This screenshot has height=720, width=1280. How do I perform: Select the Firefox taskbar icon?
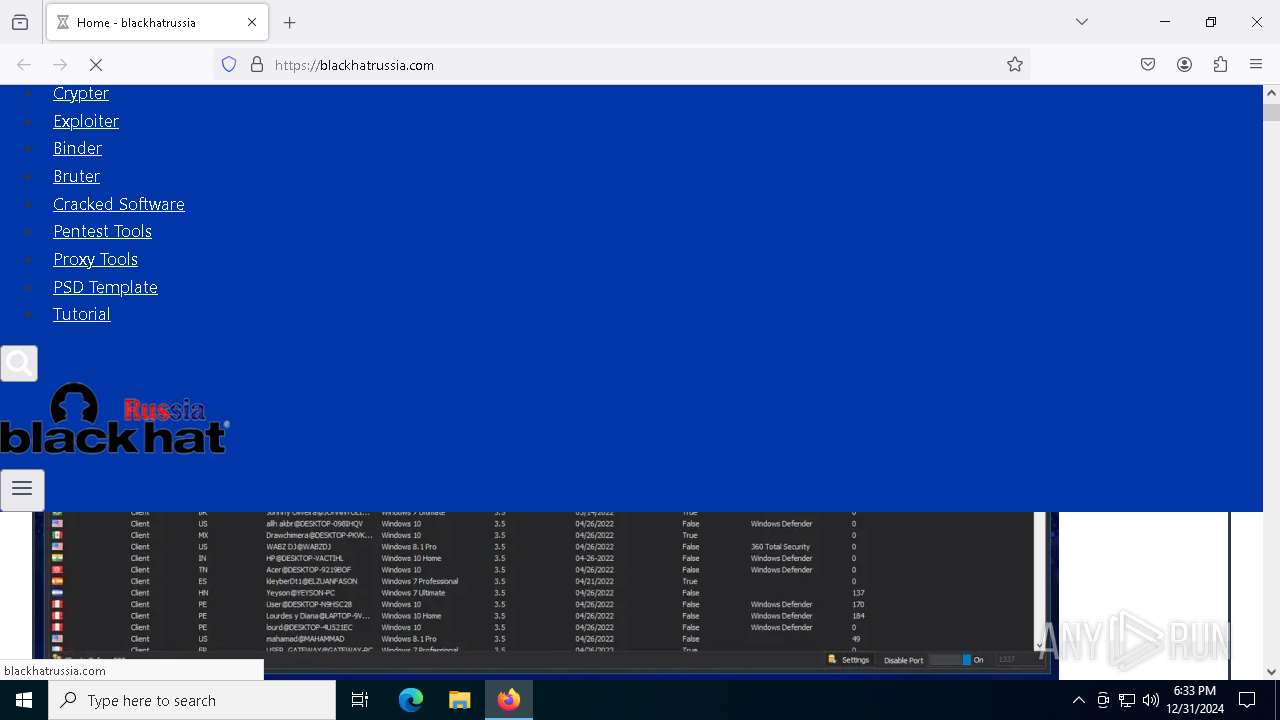click(x=509, y=700)
